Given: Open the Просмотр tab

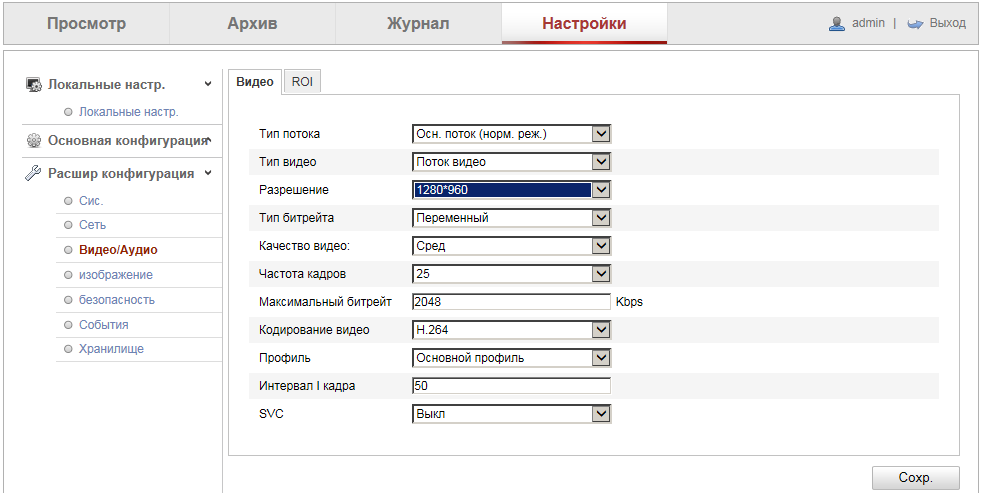Looking at the screenshot, I should (86, 24).
